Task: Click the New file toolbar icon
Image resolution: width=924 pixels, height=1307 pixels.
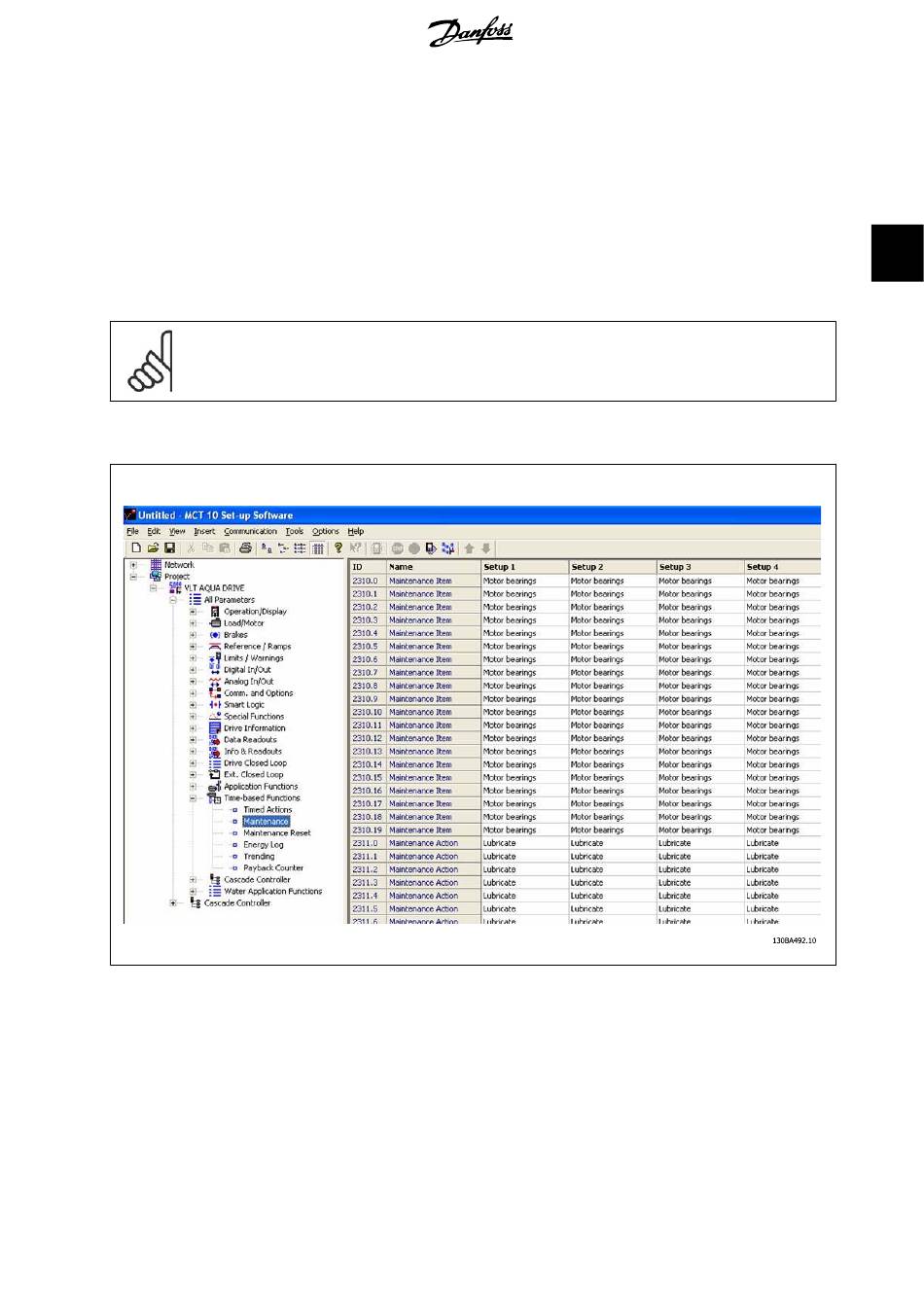Action: tap(136, 548)
